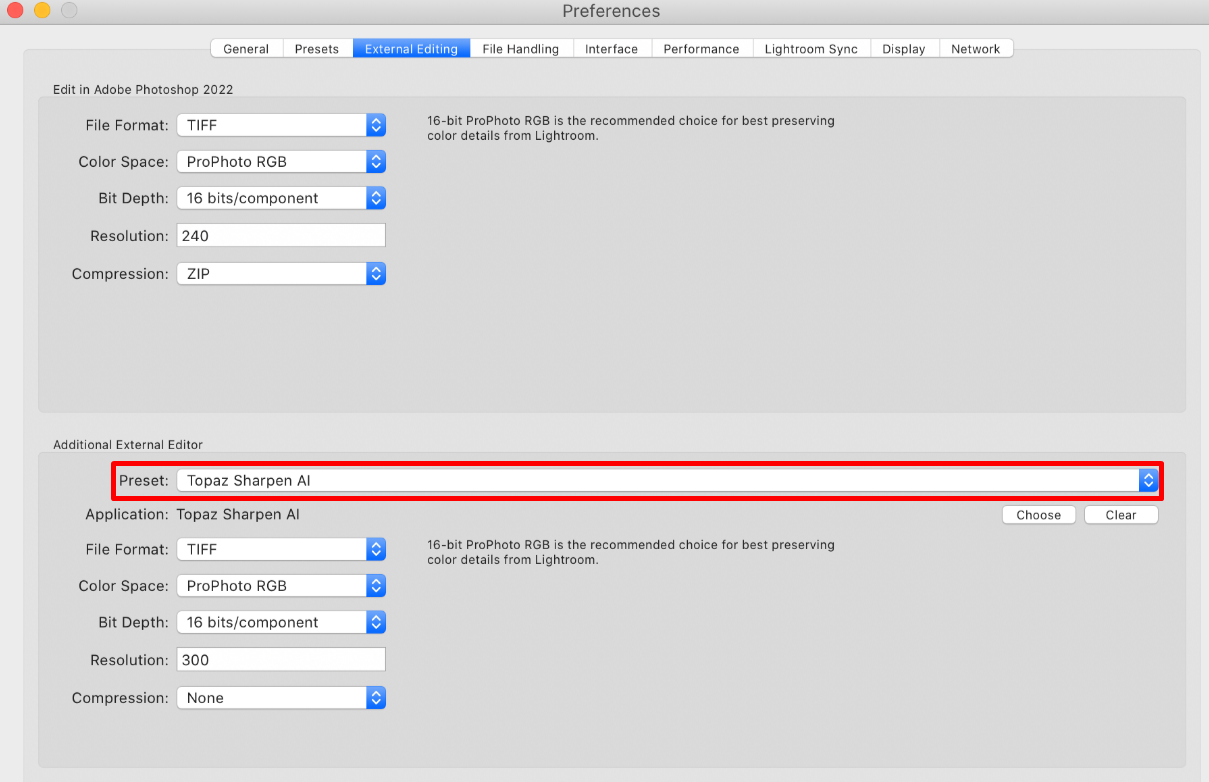Switch to the Performance tab
This screenshot has width=1209, height=782.
click(701, 48)
